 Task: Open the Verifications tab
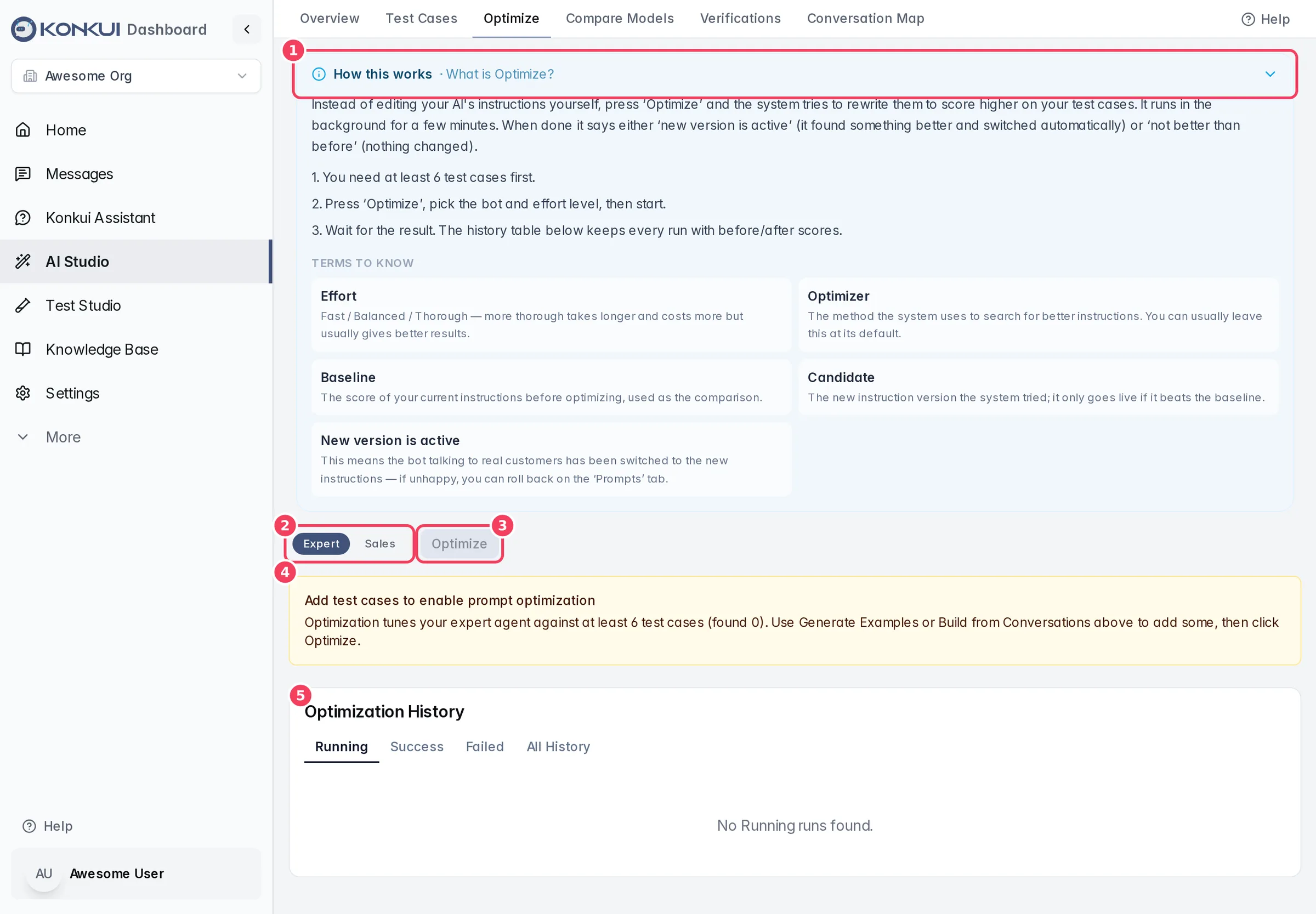click(740, 18)
